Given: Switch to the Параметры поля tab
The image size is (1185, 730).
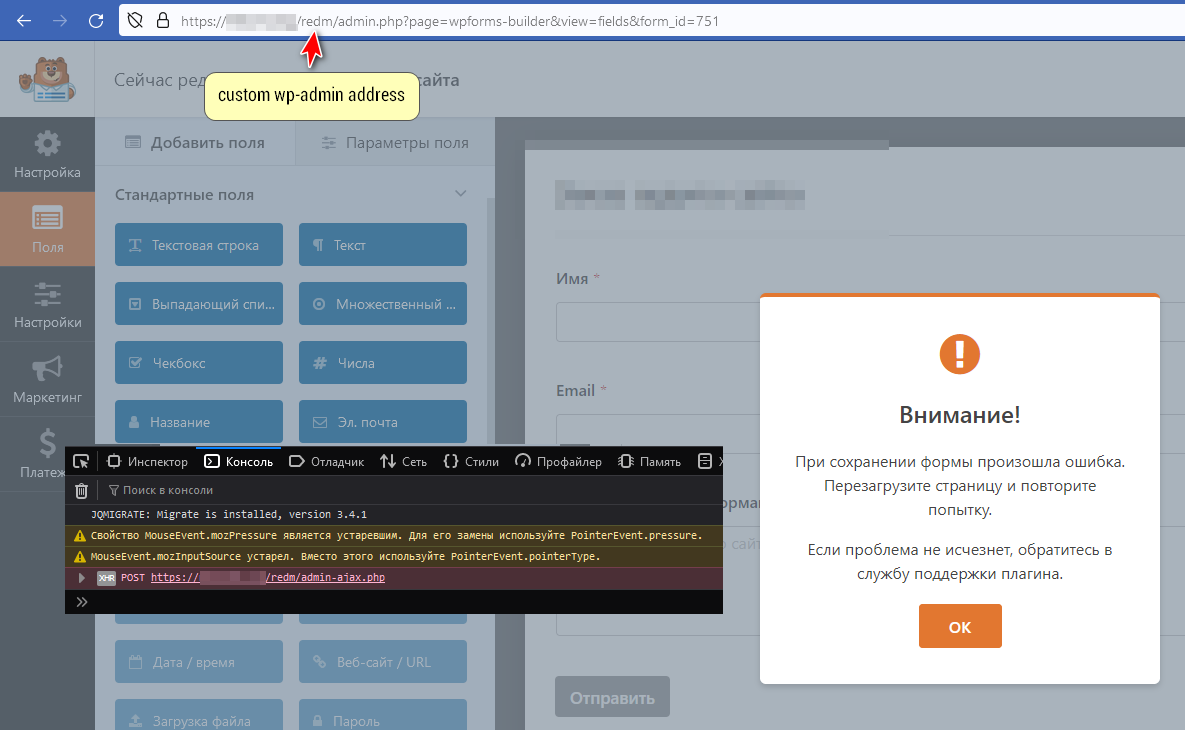Looking at the screenshot, I should (395, 143).
